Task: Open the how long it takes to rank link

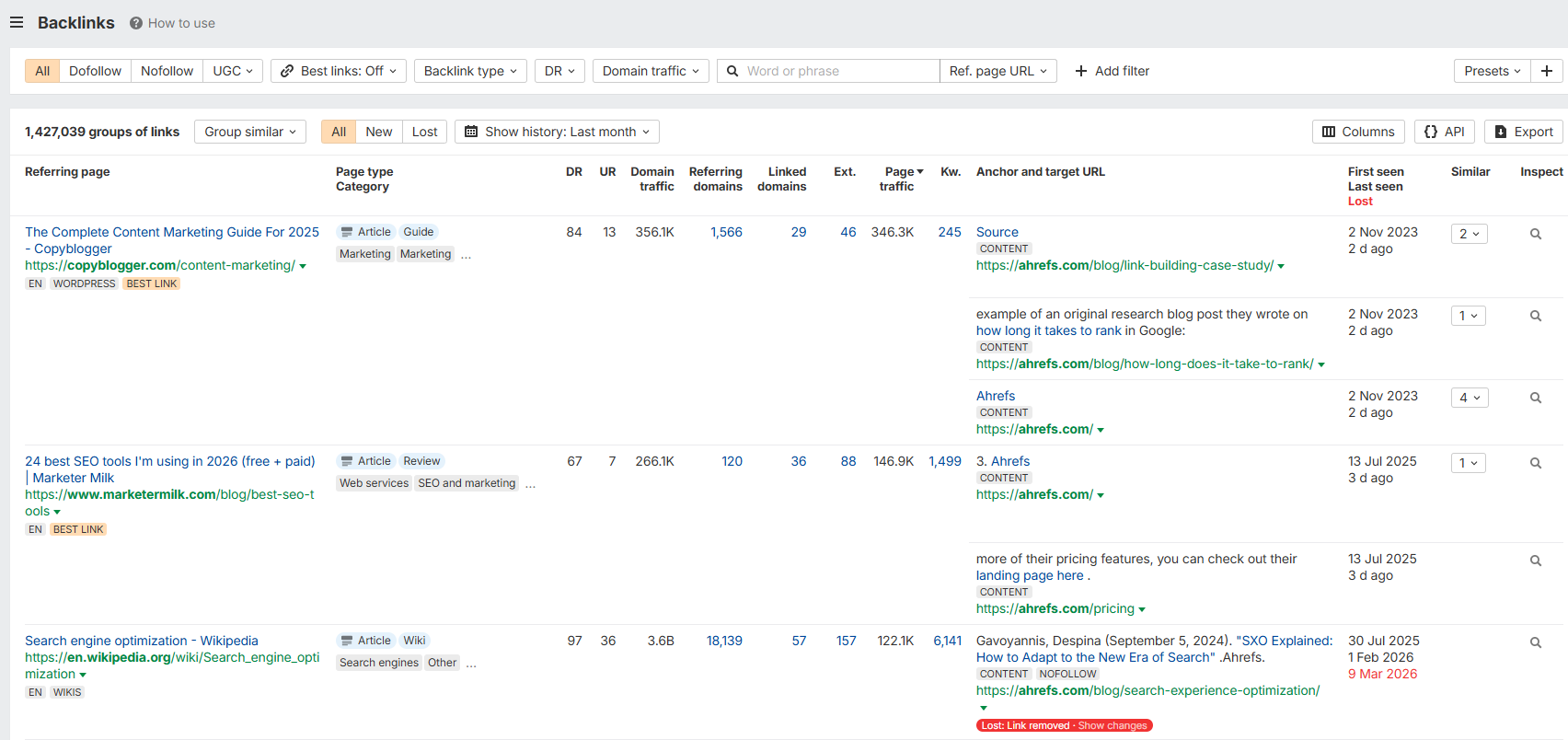Action: (x=1049, y=330)
